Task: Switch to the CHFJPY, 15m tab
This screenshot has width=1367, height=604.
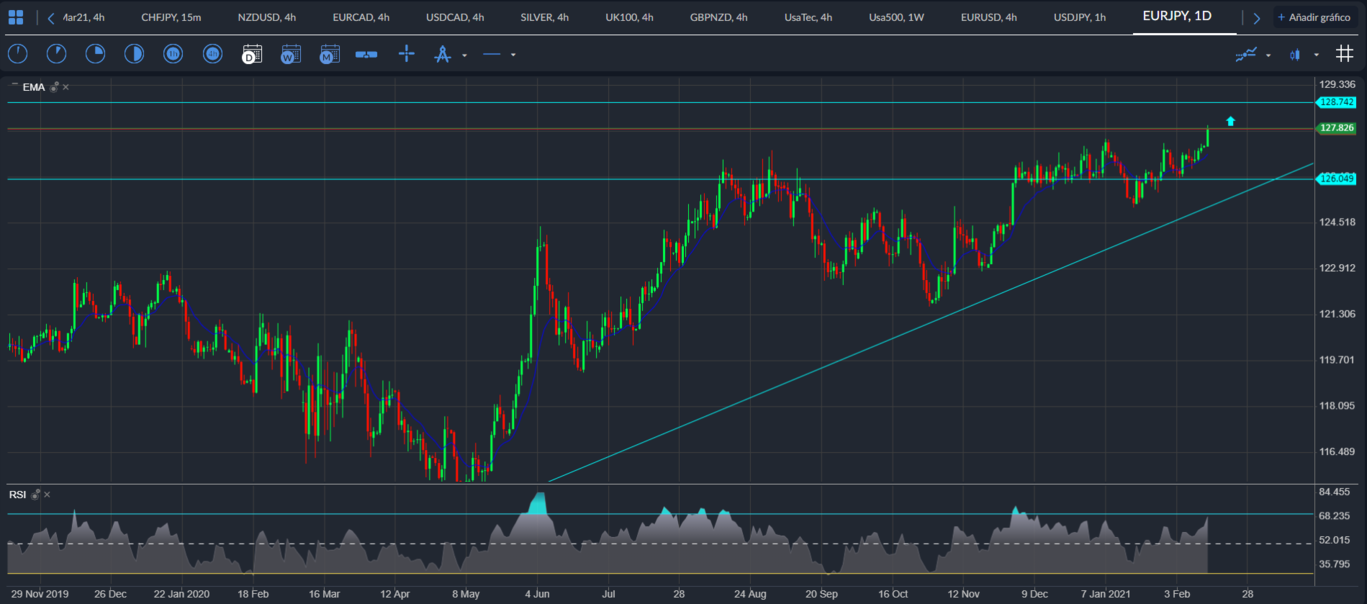Action: click(171, 17)
